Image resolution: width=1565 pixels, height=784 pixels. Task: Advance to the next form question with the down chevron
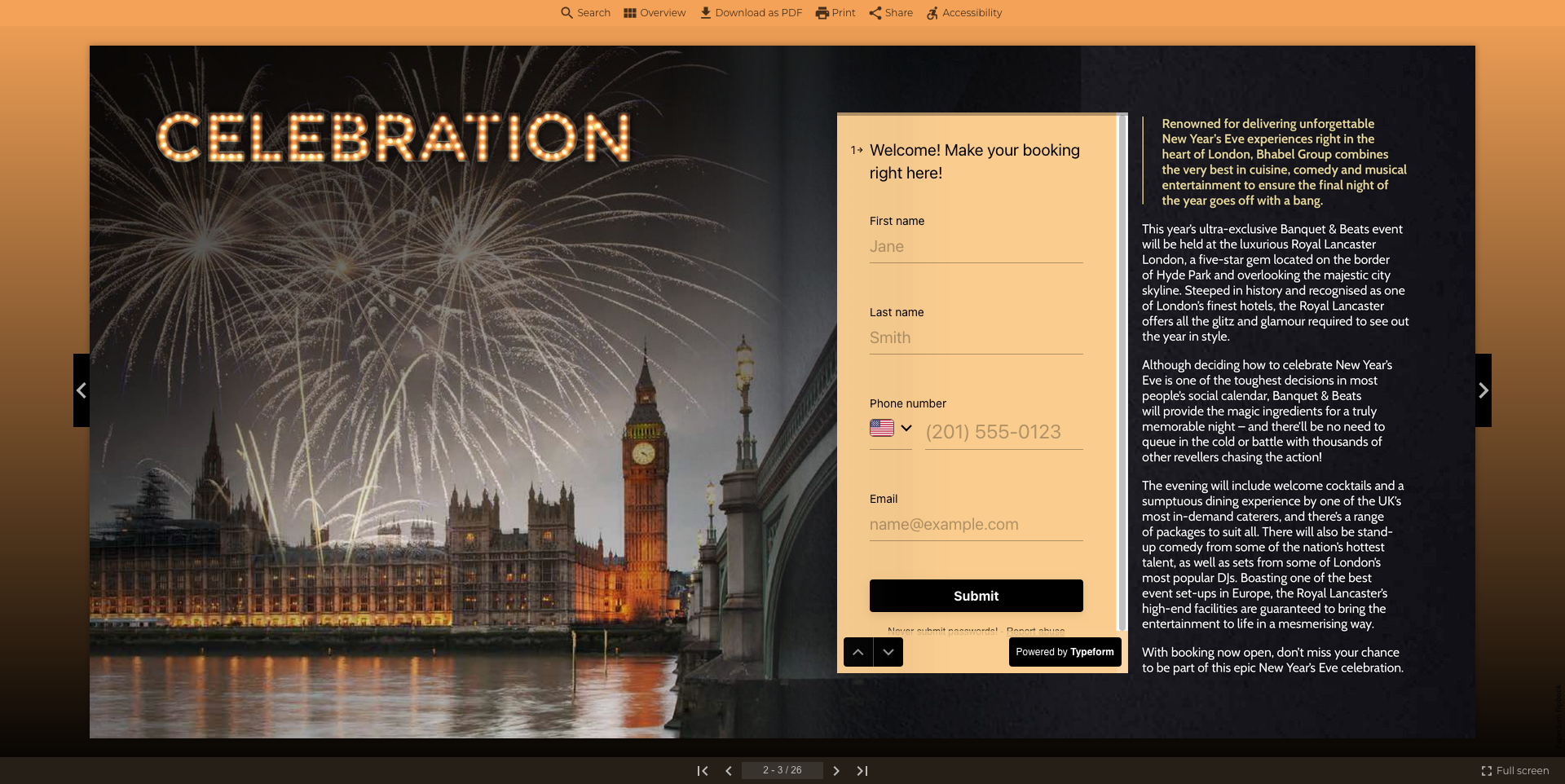(x=888, y=652)
